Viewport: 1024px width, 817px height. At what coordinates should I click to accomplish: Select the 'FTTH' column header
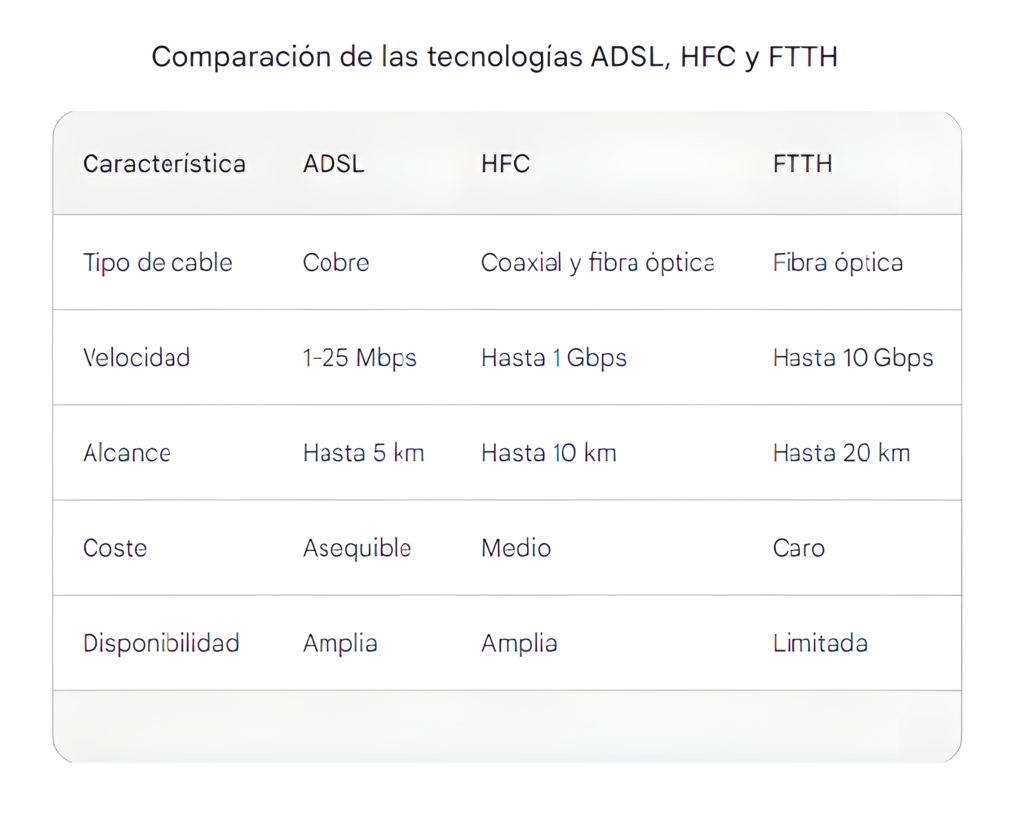pyautogui.click(x=802, y=164)
